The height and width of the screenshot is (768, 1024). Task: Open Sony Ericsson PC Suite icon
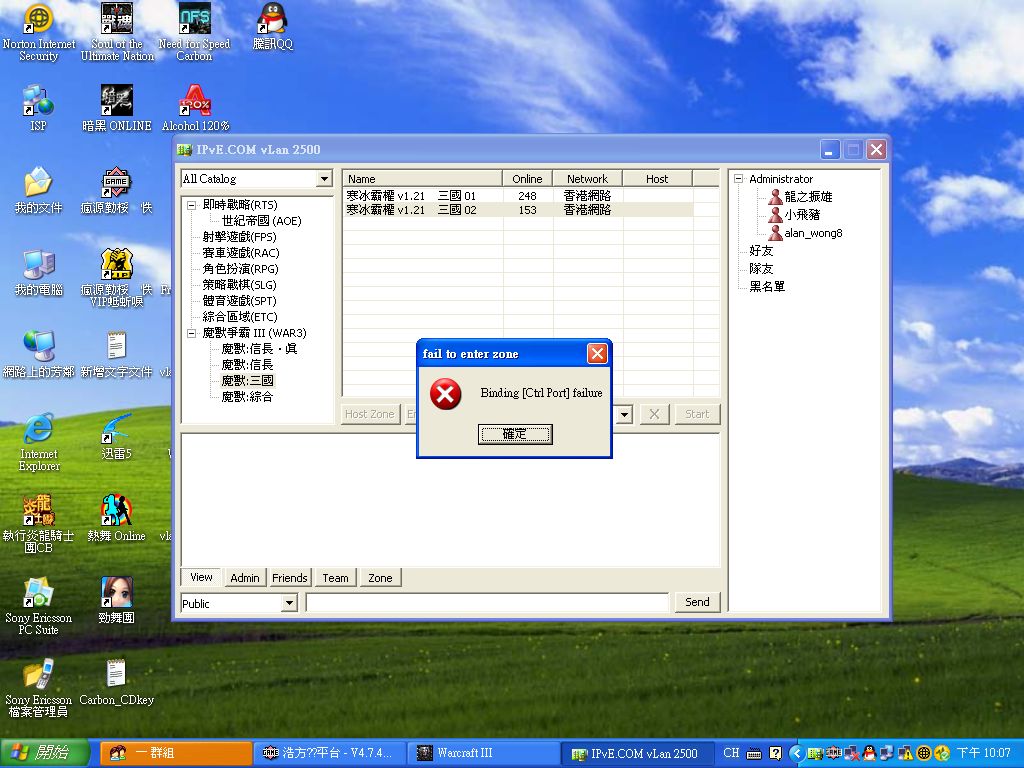38,593
